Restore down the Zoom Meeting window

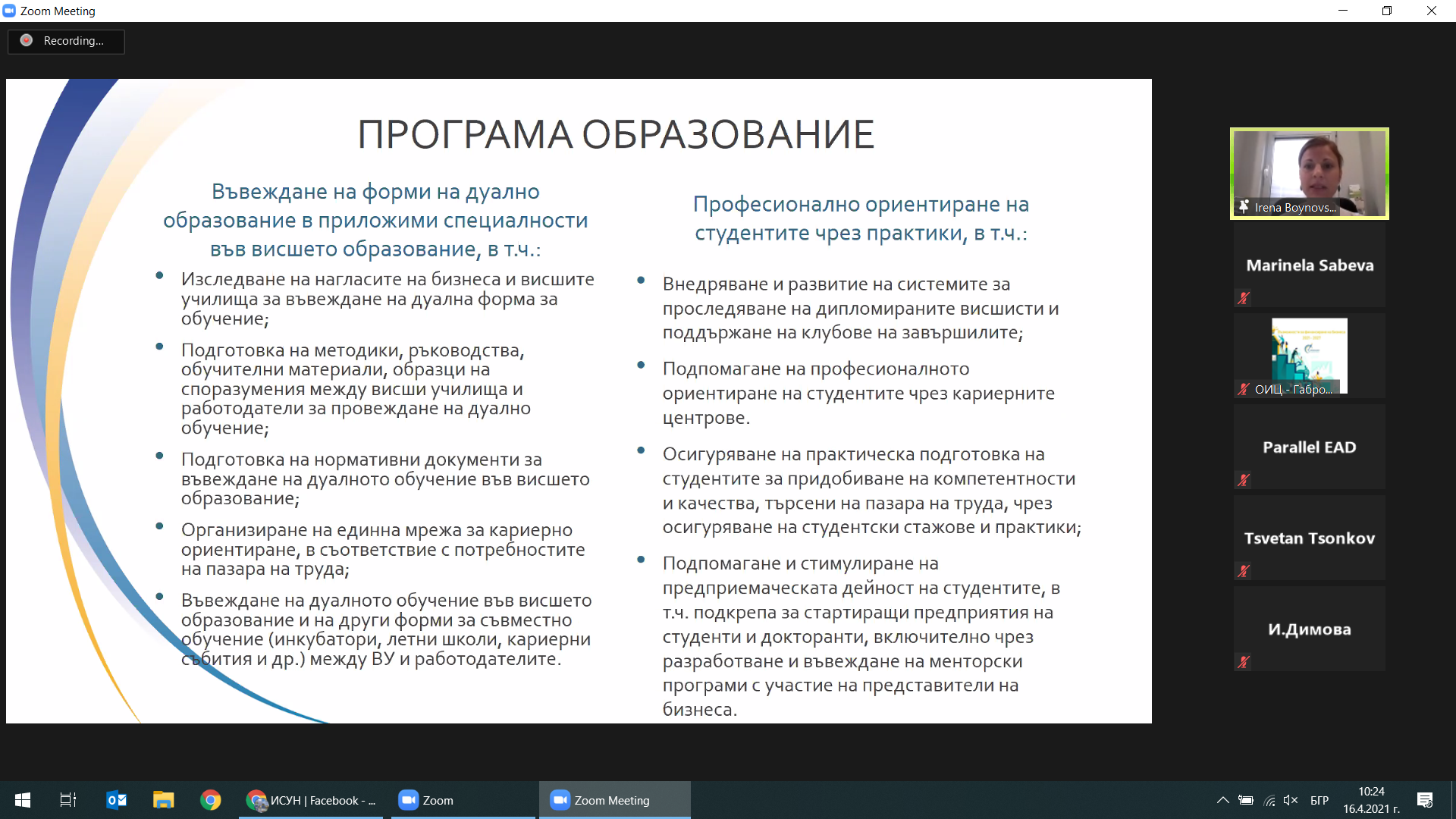pos(1387,11)
